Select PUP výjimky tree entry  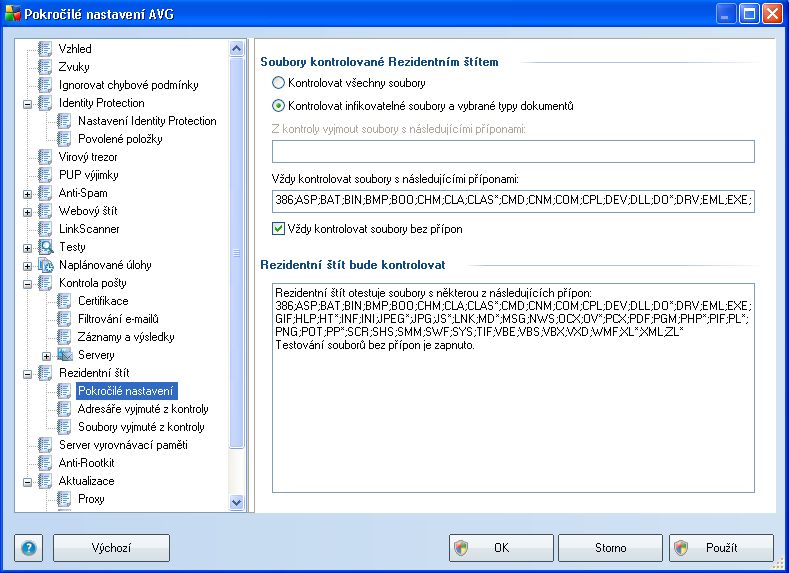[x=89, y=175]
